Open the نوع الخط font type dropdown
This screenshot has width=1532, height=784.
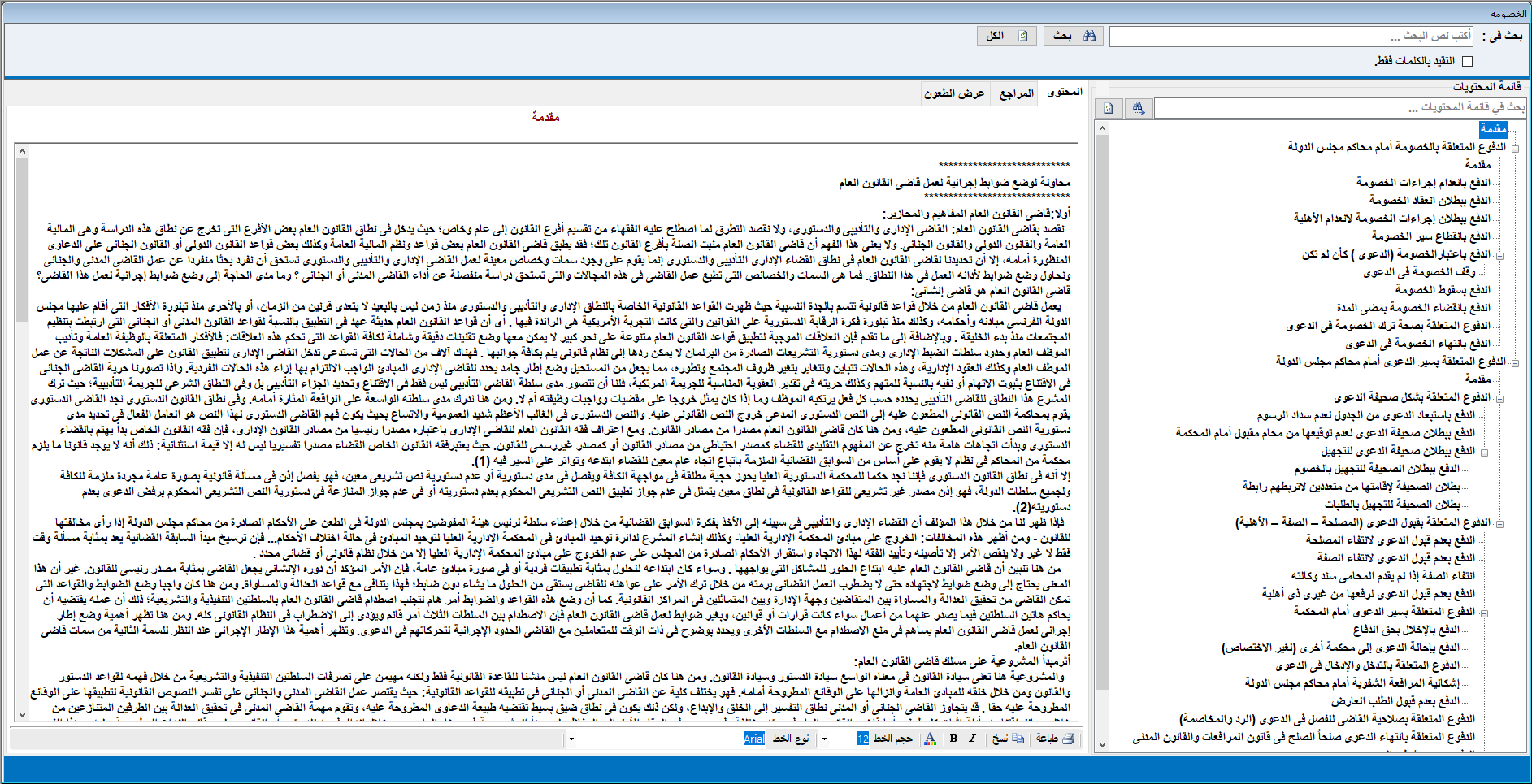click(572, 739)
